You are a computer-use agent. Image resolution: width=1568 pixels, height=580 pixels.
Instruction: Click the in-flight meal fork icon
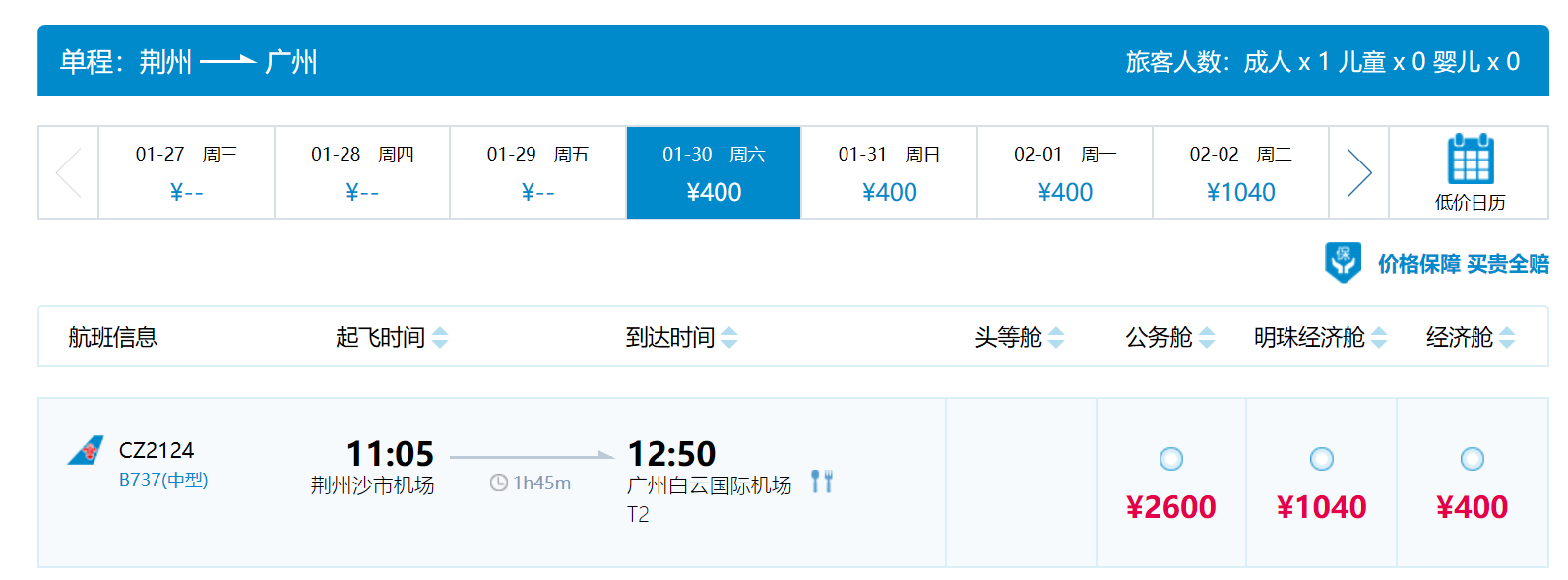(x=822, y=482)
